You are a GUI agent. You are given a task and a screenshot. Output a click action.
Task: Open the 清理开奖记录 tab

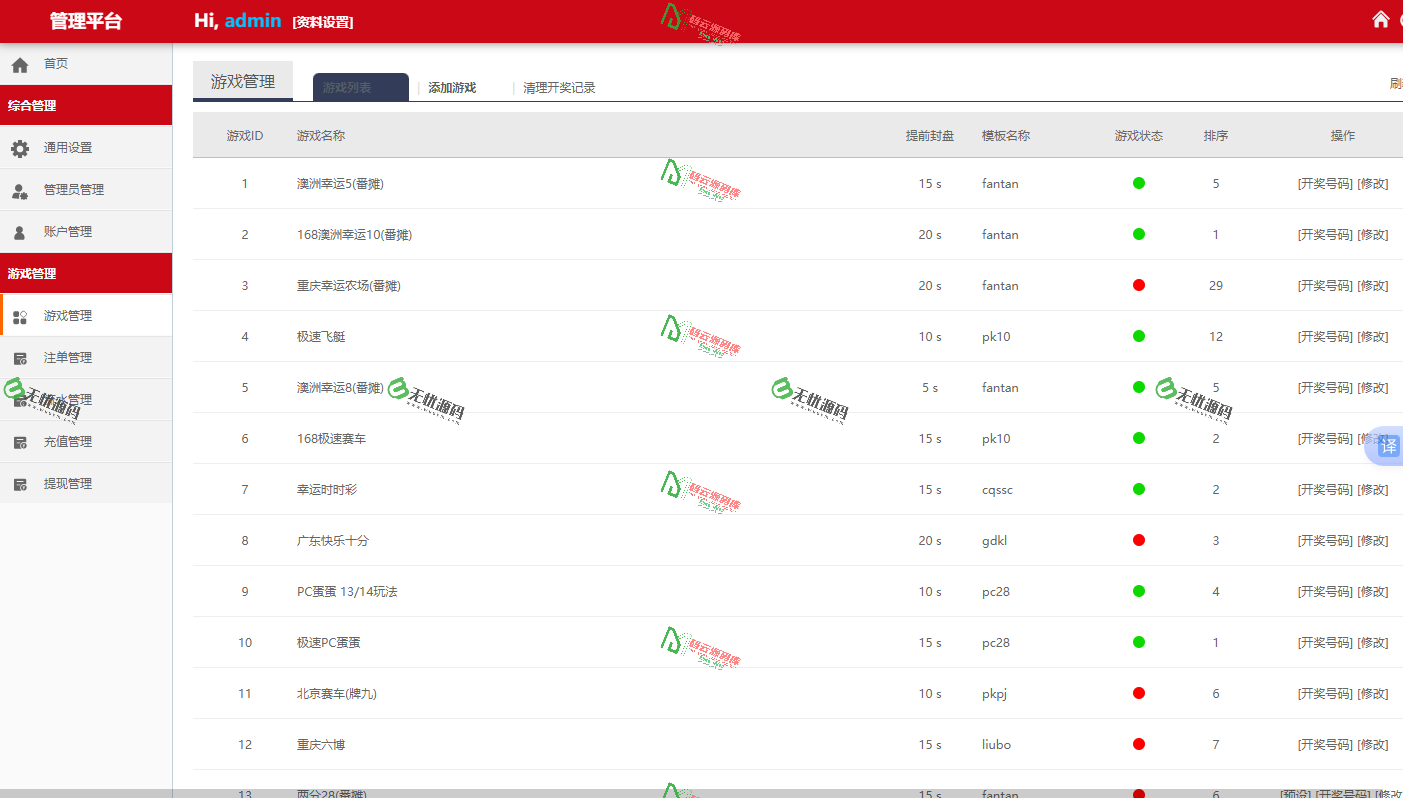557,87
